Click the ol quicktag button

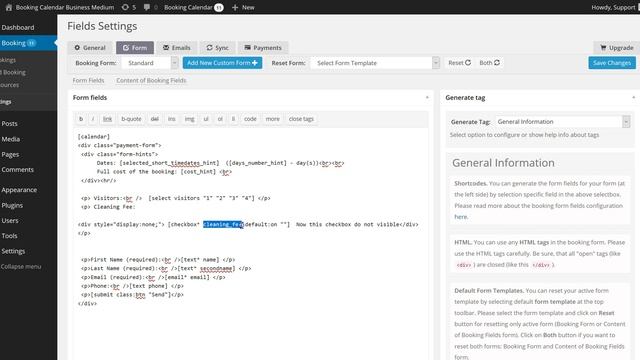(220, 119)
